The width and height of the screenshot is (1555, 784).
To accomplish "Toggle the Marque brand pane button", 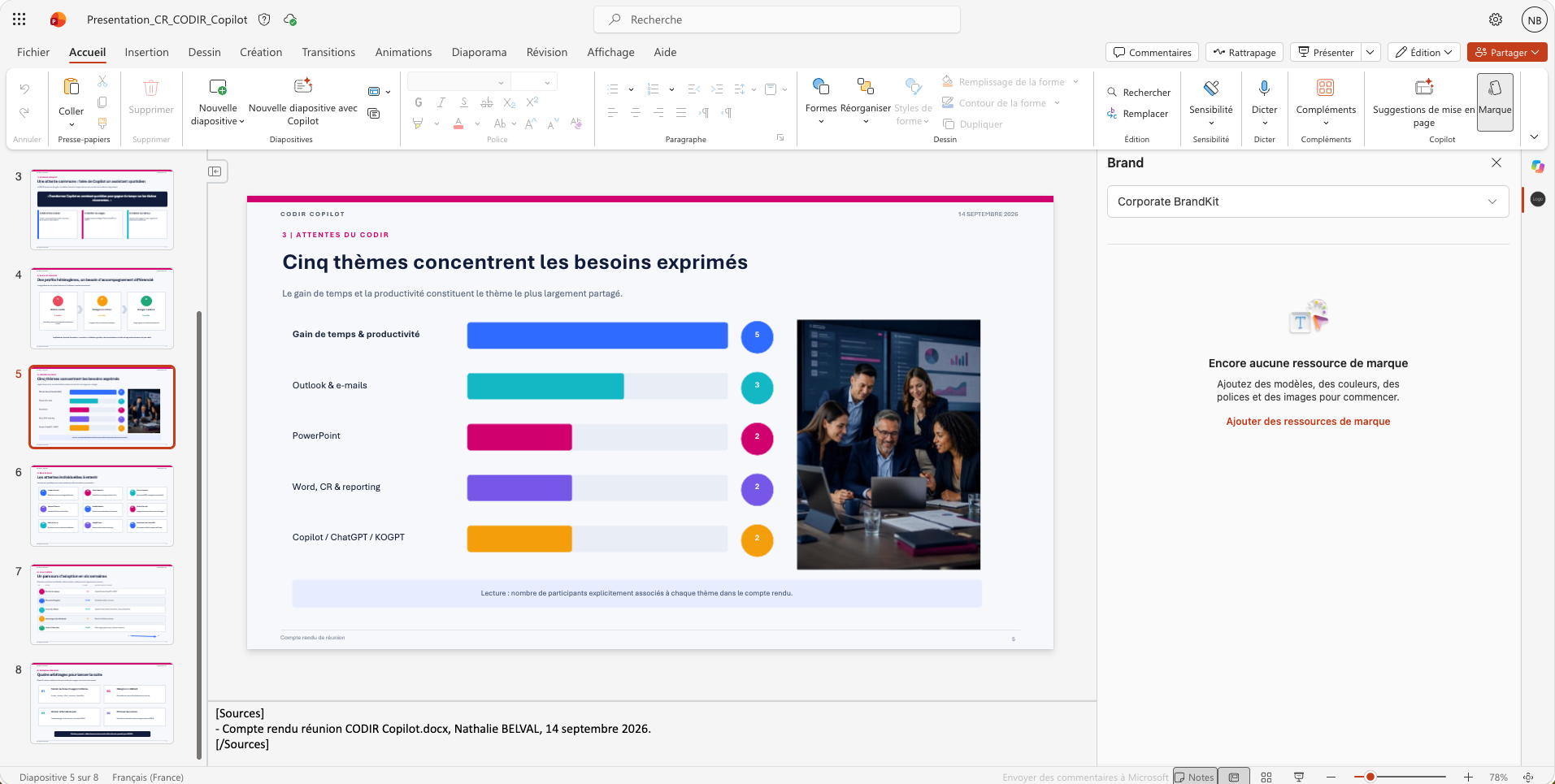I will point(1495,102).
